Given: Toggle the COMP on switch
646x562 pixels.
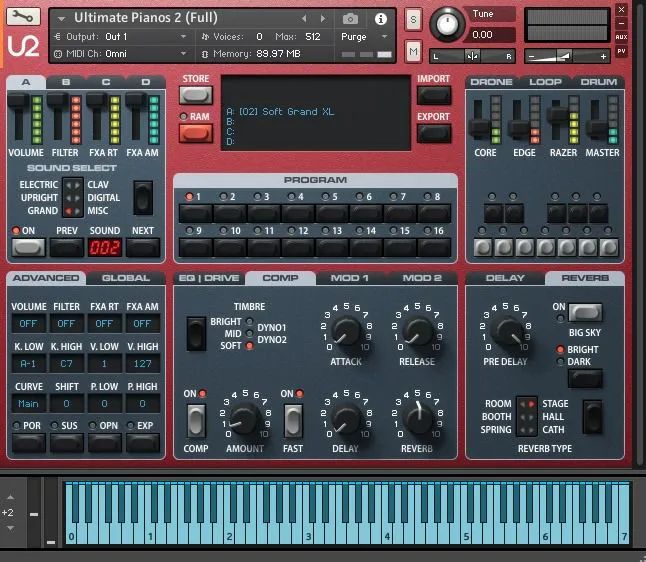Looking at the screenshot, I should pos(196,421).
